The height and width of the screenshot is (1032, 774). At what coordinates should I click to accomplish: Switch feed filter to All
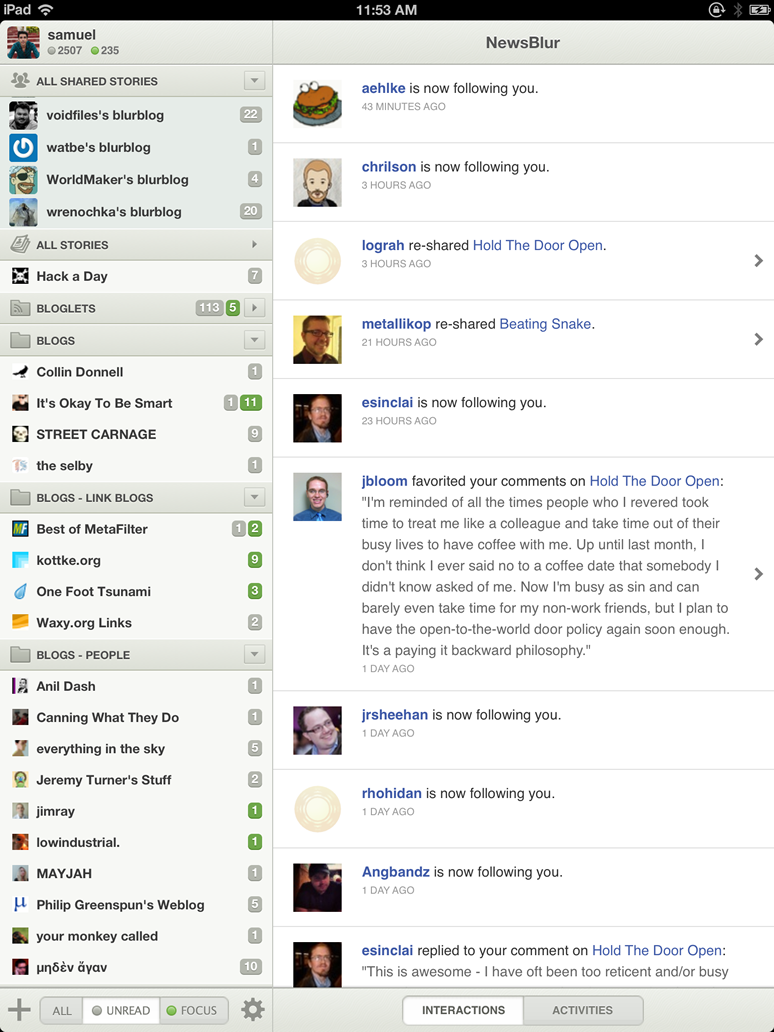point(62,1010)
